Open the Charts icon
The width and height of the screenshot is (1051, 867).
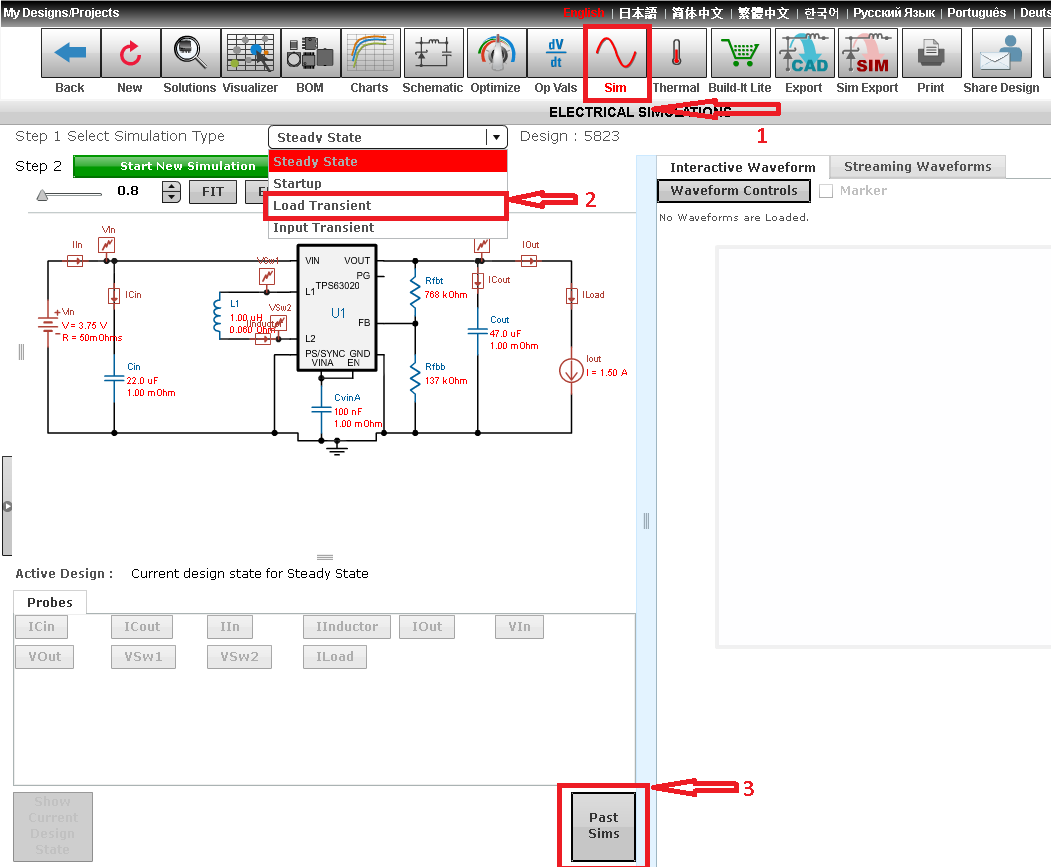370,53
